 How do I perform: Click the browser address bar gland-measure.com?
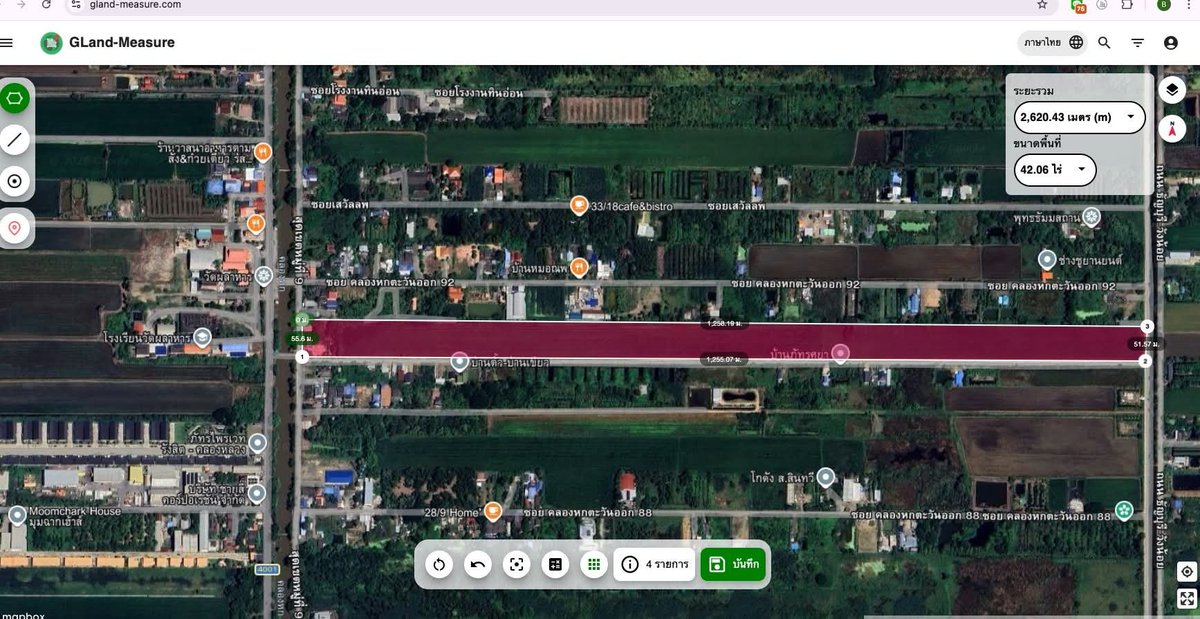tap(135, 5)
